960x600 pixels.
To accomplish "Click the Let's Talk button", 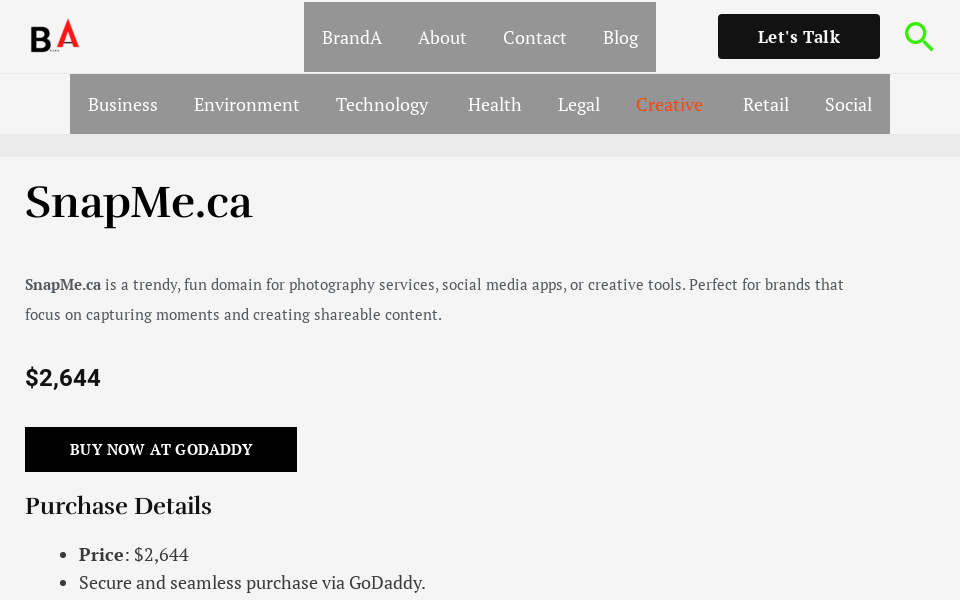I will coord(798,36).
